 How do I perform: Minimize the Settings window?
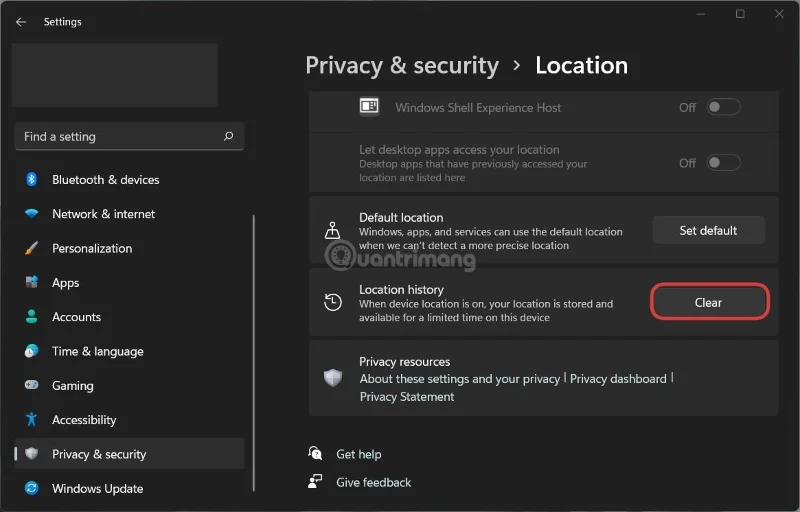pyautogui.click(x=701, y=14)
